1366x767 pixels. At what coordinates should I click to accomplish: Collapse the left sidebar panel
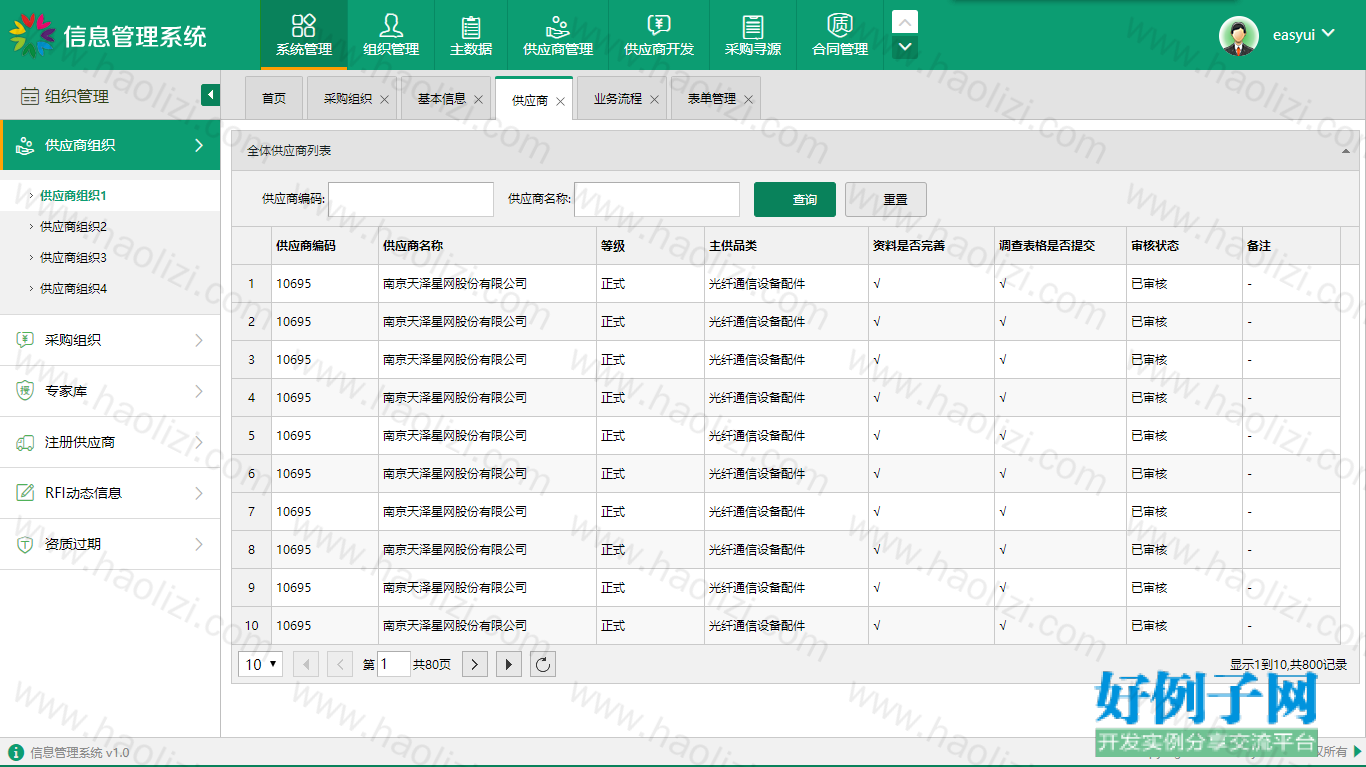210,95
